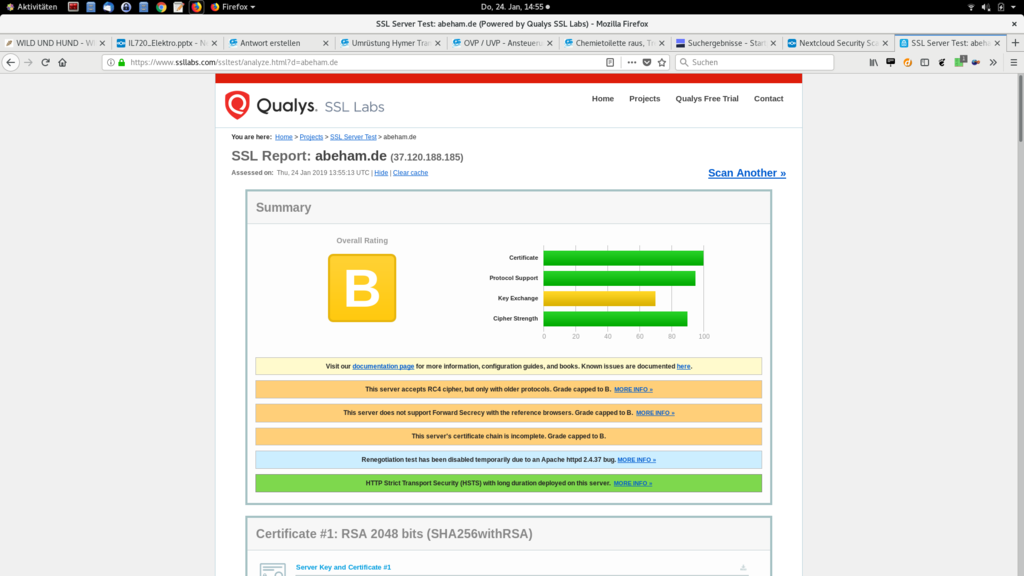Screen dimensions: 1024x576
Task: Close the Nextcloud Security Scan tab
Action: pos(885,43)
